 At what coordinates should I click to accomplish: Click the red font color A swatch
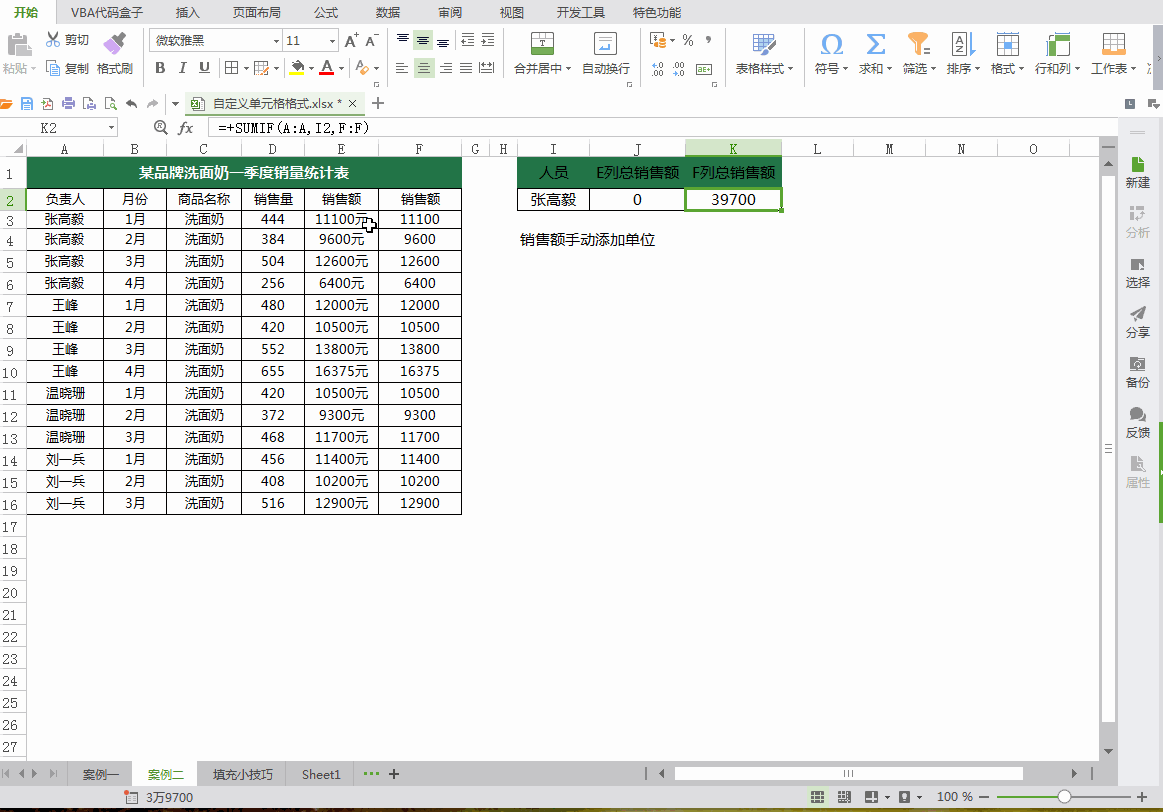[327, 68]
